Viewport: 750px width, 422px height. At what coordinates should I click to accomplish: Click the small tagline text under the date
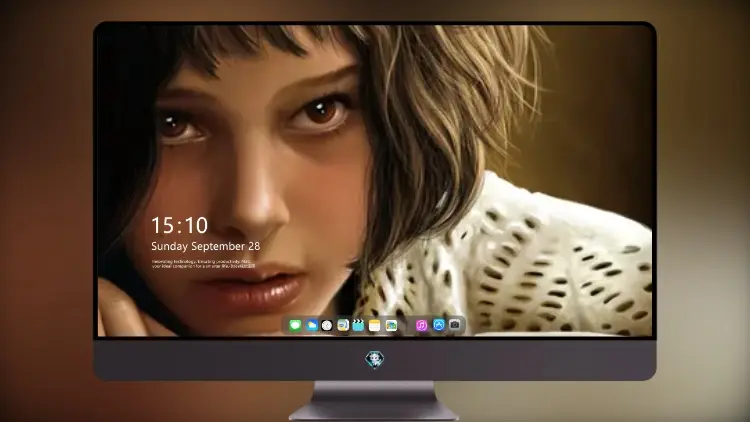pos(203,264)
